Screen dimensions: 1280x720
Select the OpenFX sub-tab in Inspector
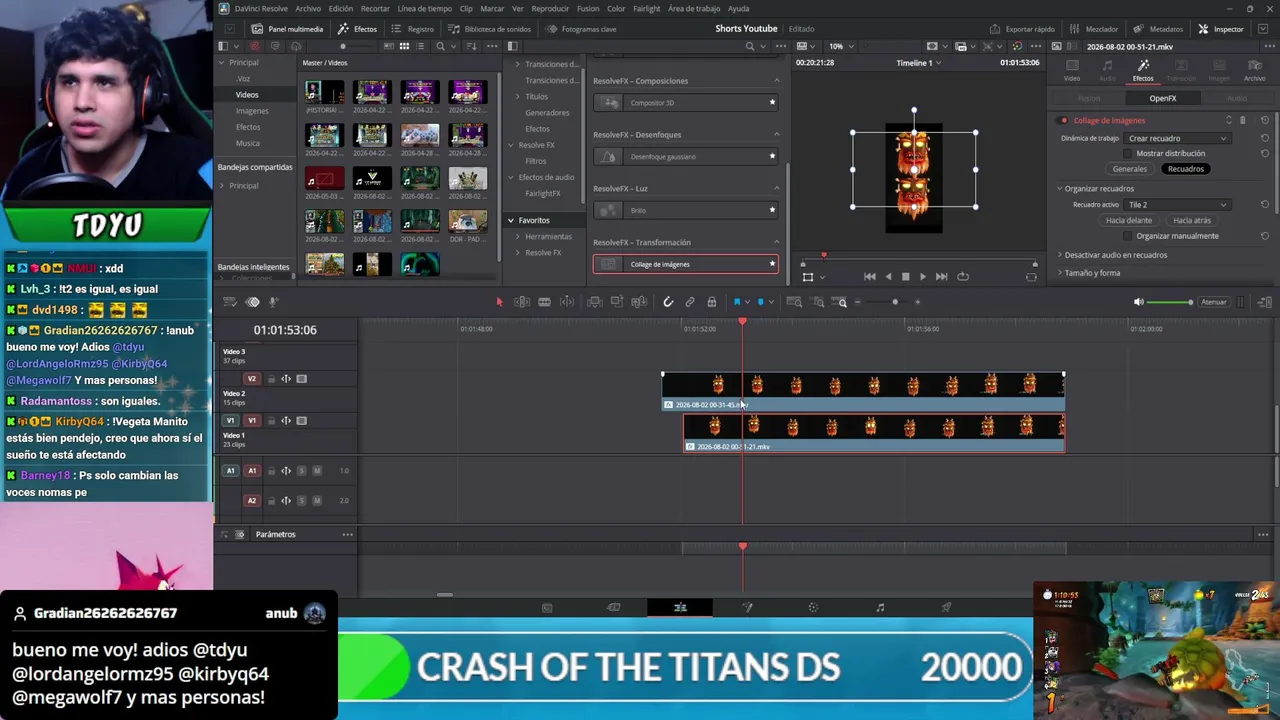point(1163,98)
